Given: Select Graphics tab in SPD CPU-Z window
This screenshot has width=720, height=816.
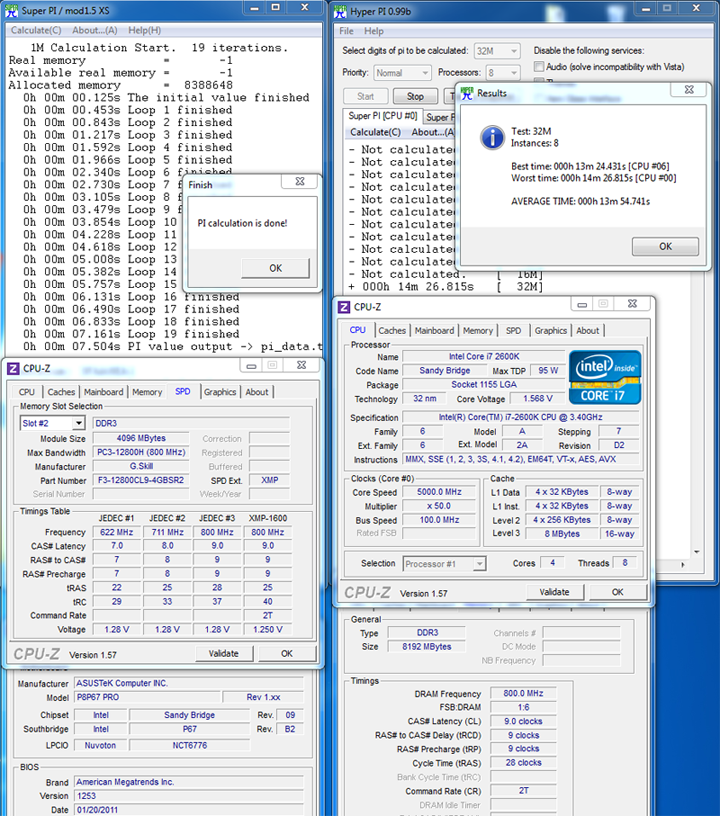Looking at the screenshot, I should coord(220,392).
